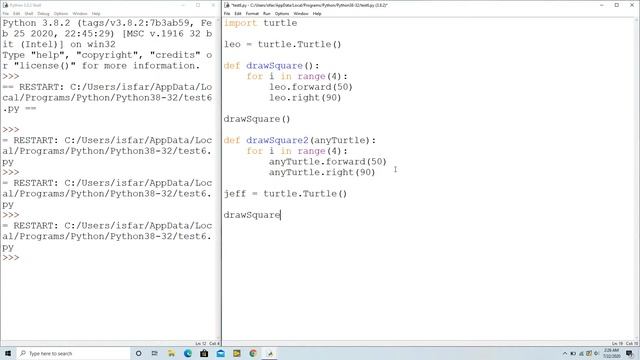Open Help menu in the Python Shell window

tap(96, 13)
